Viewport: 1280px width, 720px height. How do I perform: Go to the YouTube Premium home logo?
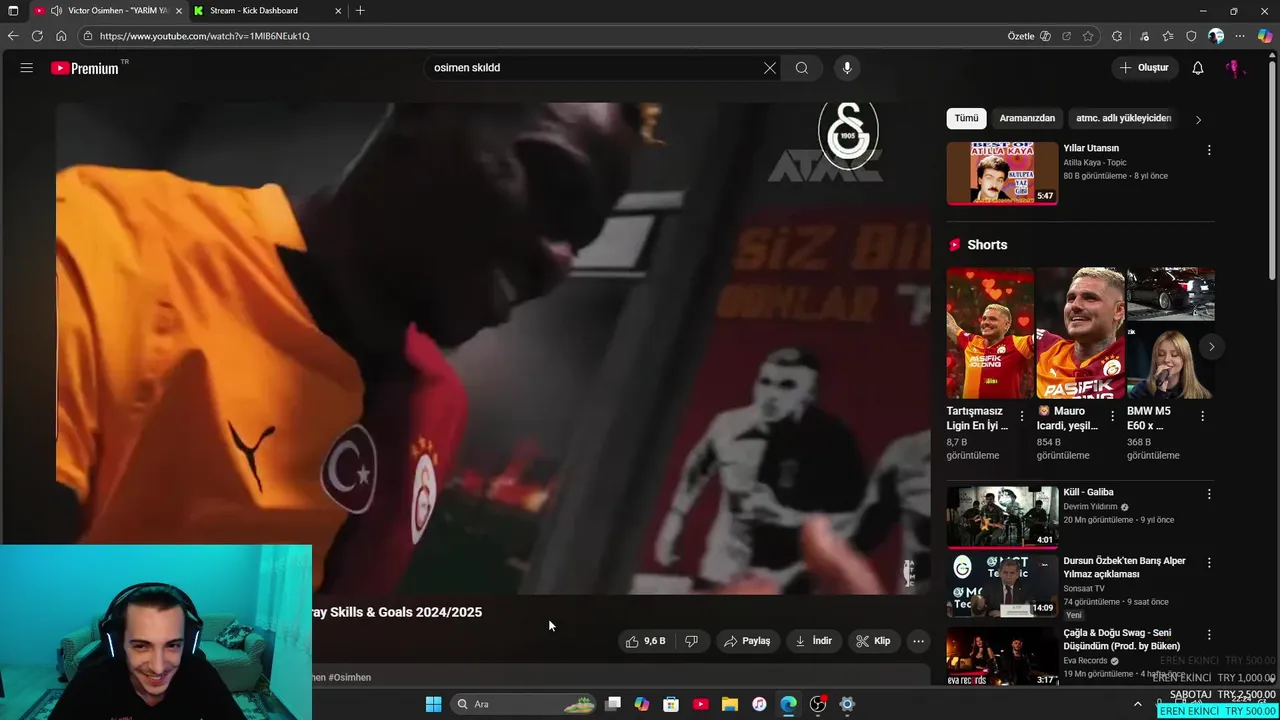[86, 68]
